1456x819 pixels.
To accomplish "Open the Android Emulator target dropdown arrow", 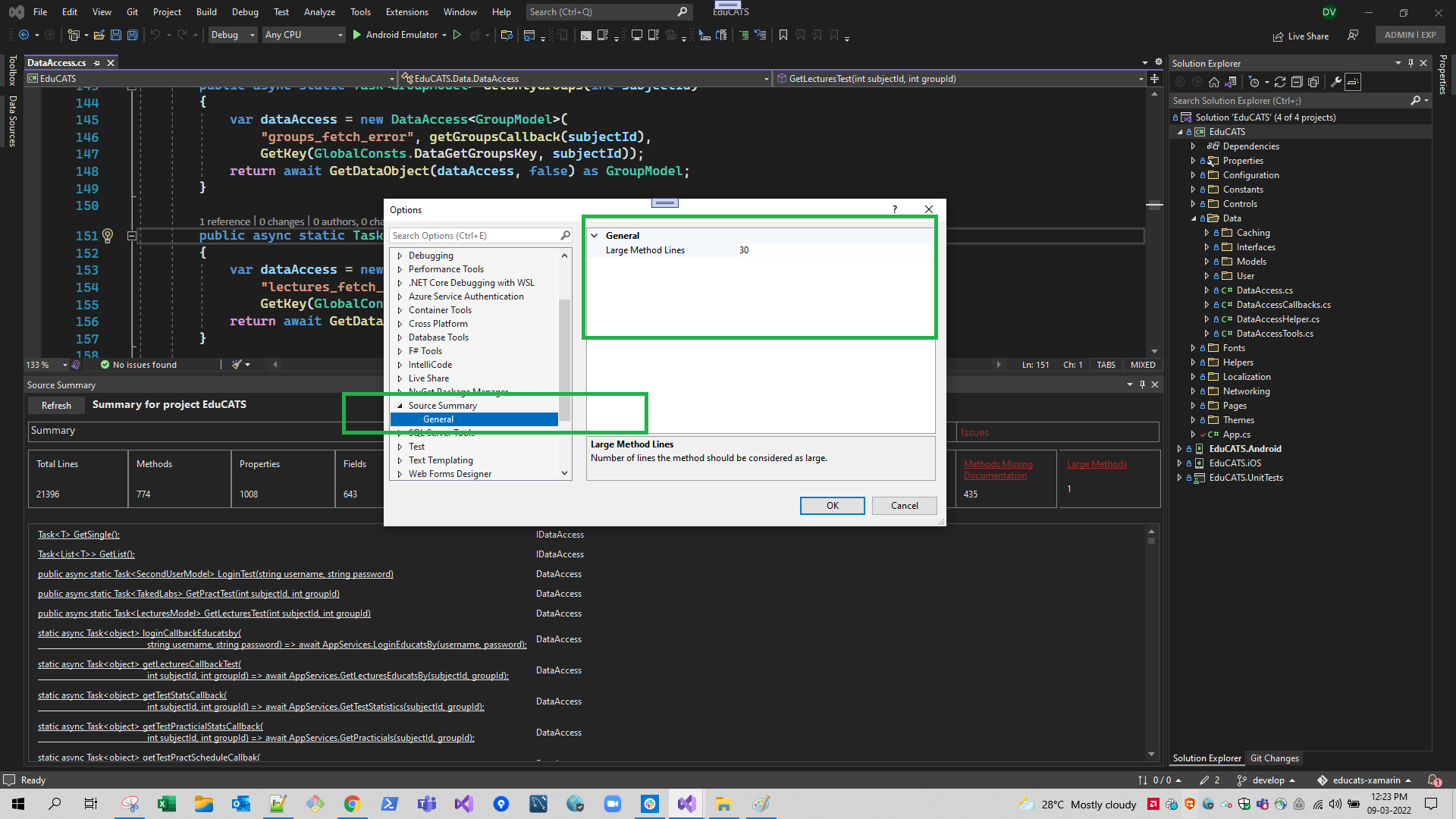I will (x=444, y=35).
